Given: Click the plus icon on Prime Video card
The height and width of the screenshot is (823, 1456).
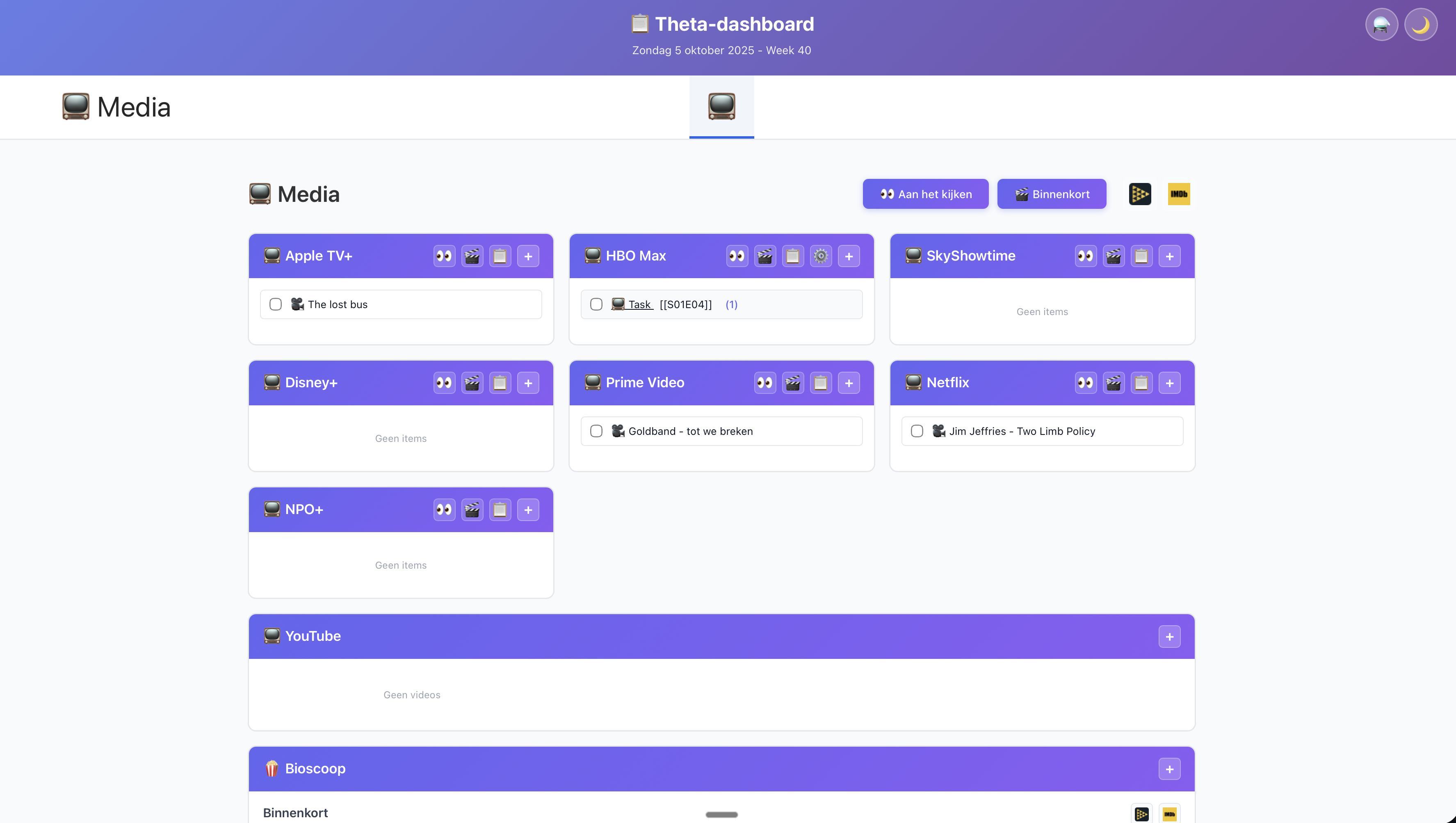Looking at the screenshot, I should tap(849, 383).
